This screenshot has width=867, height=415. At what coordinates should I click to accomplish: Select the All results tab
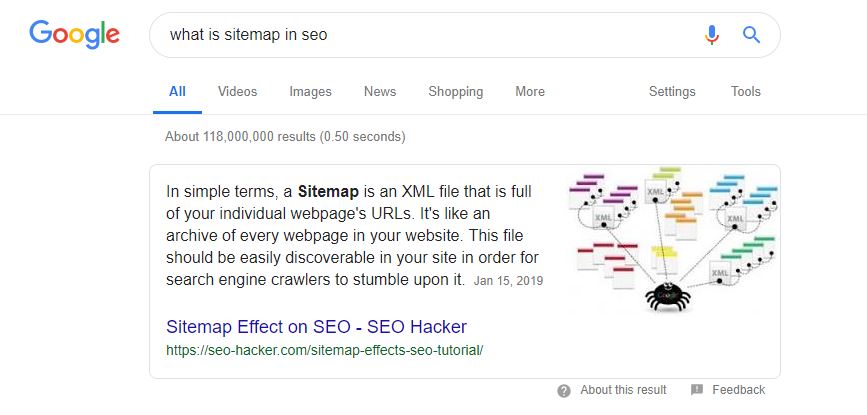click(x=177, y=91)
